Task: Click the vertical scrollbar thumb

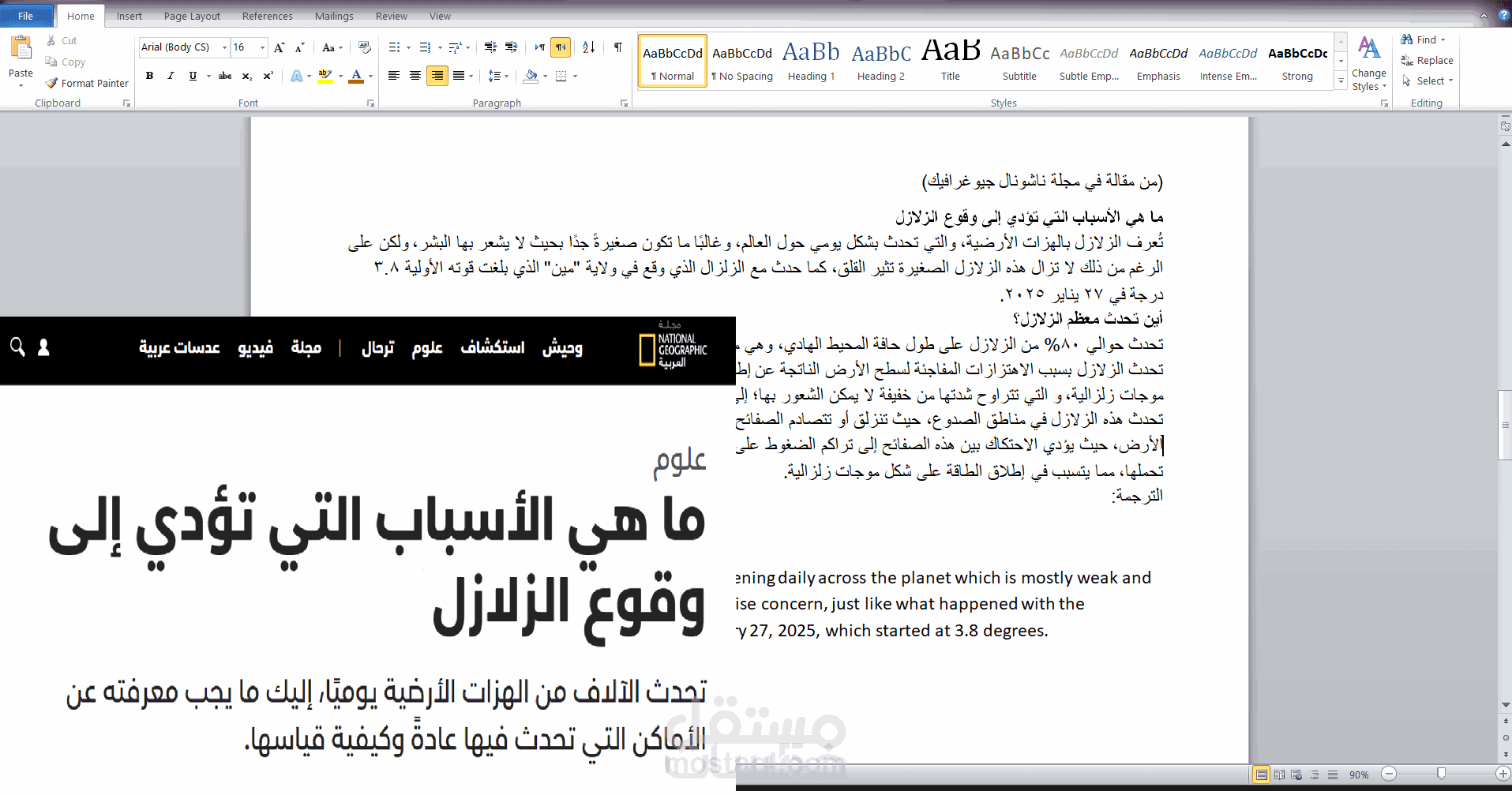Action: coord(1505,425)
